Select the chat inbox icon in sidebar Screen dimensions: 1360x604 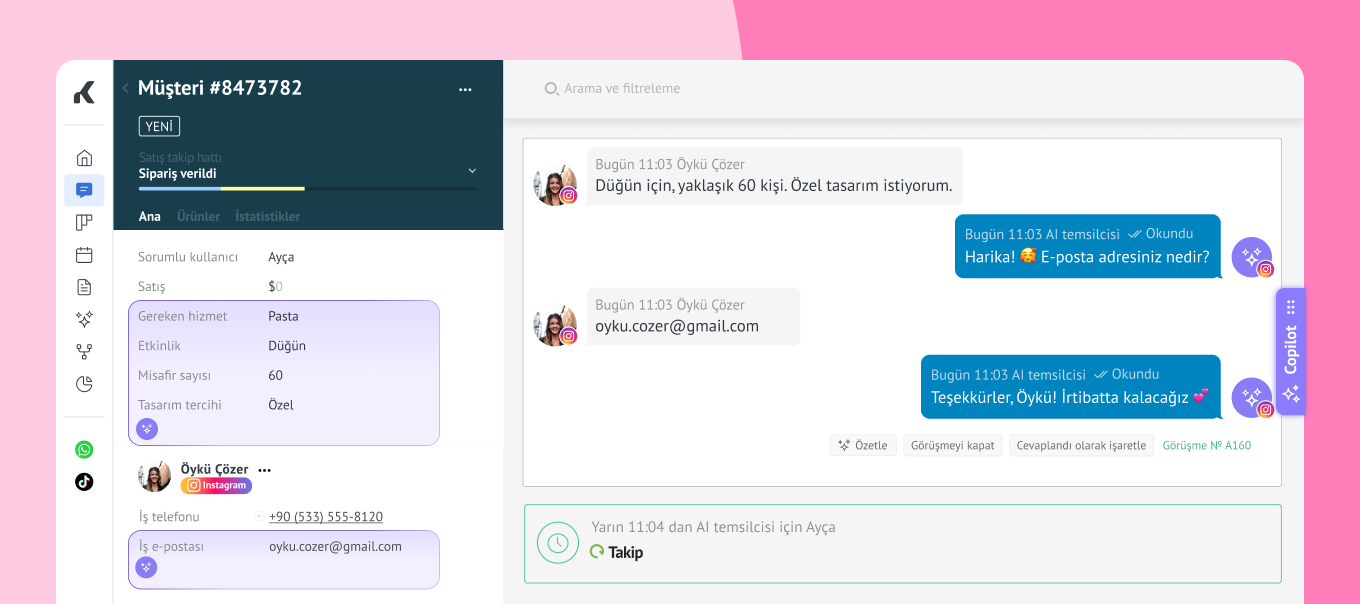[84, 190]
